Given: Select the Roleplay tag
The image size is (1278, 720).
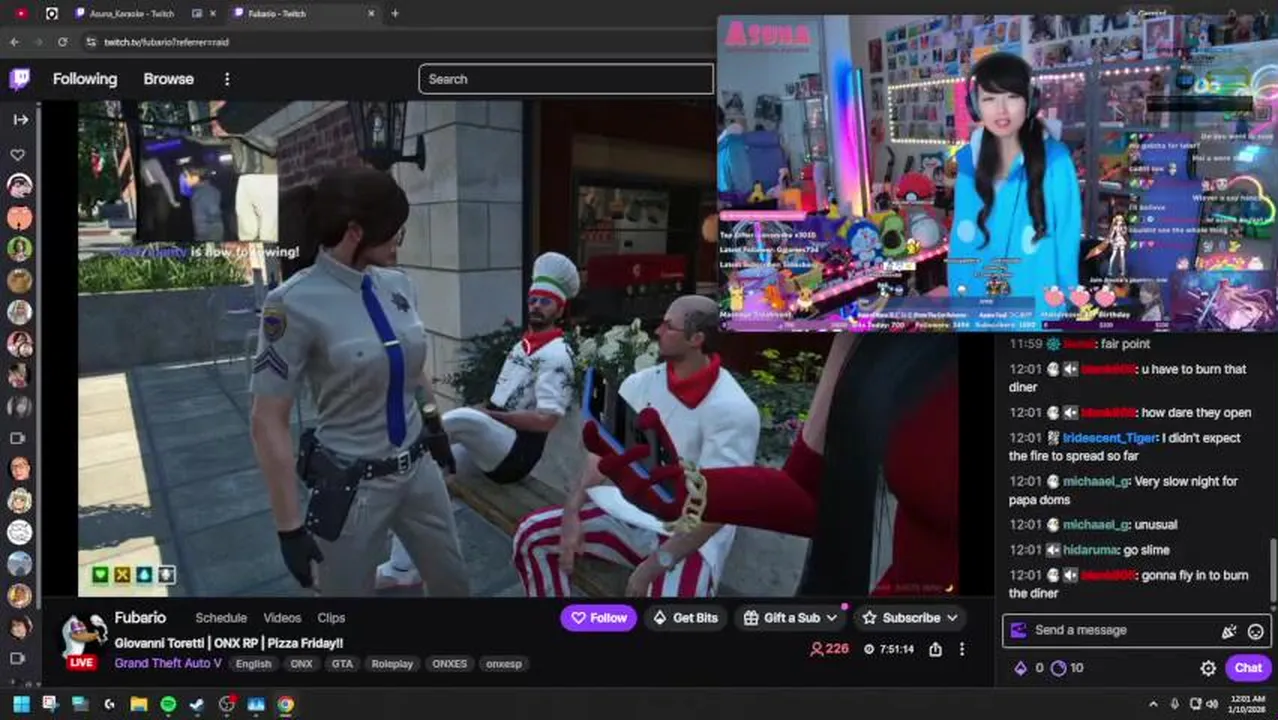Looking at the screenshot, I should pyautogui.click(x=392, y=663).
